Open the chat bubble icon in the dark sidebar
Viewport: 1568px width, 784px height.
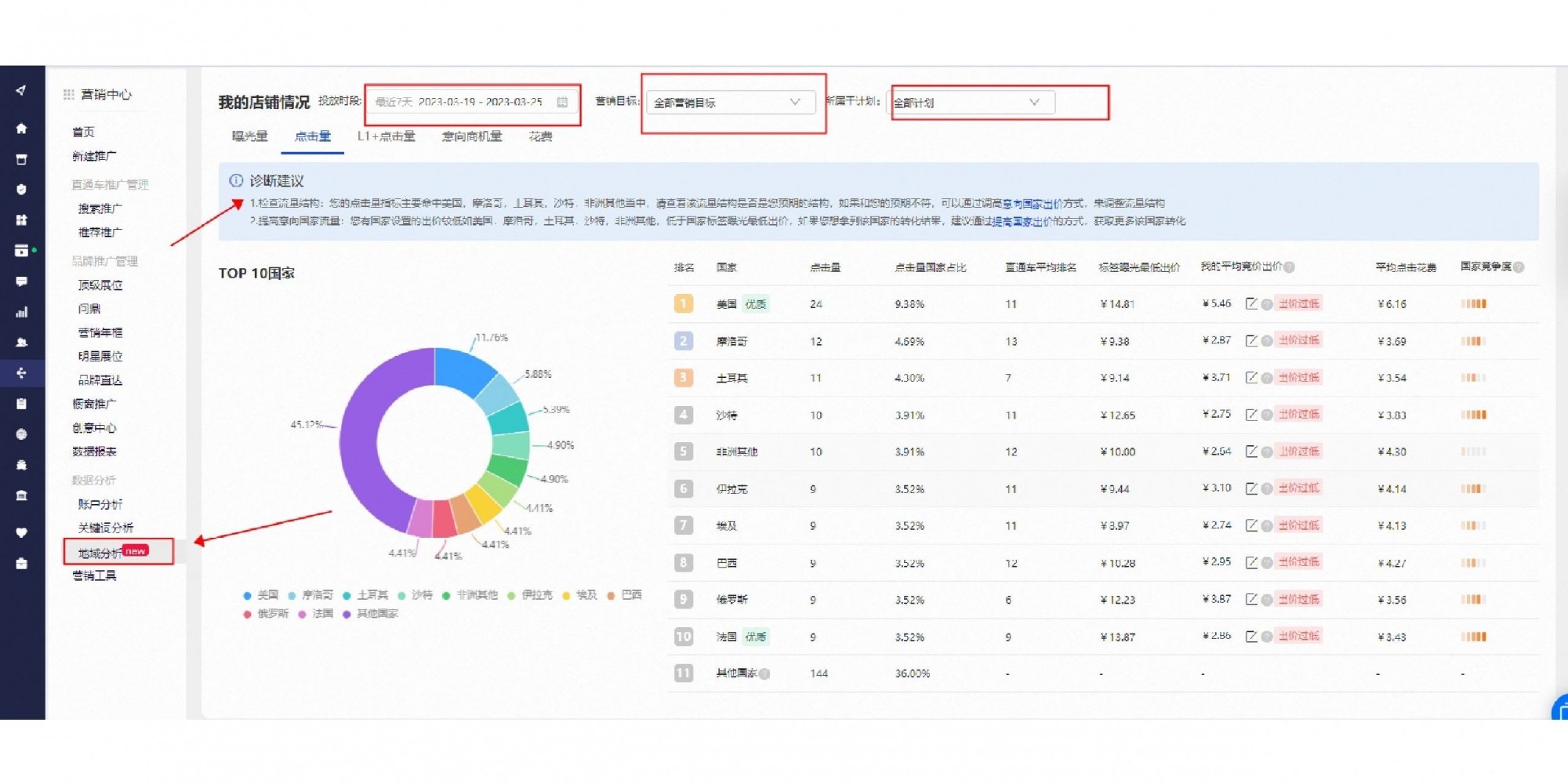point(21,281)
